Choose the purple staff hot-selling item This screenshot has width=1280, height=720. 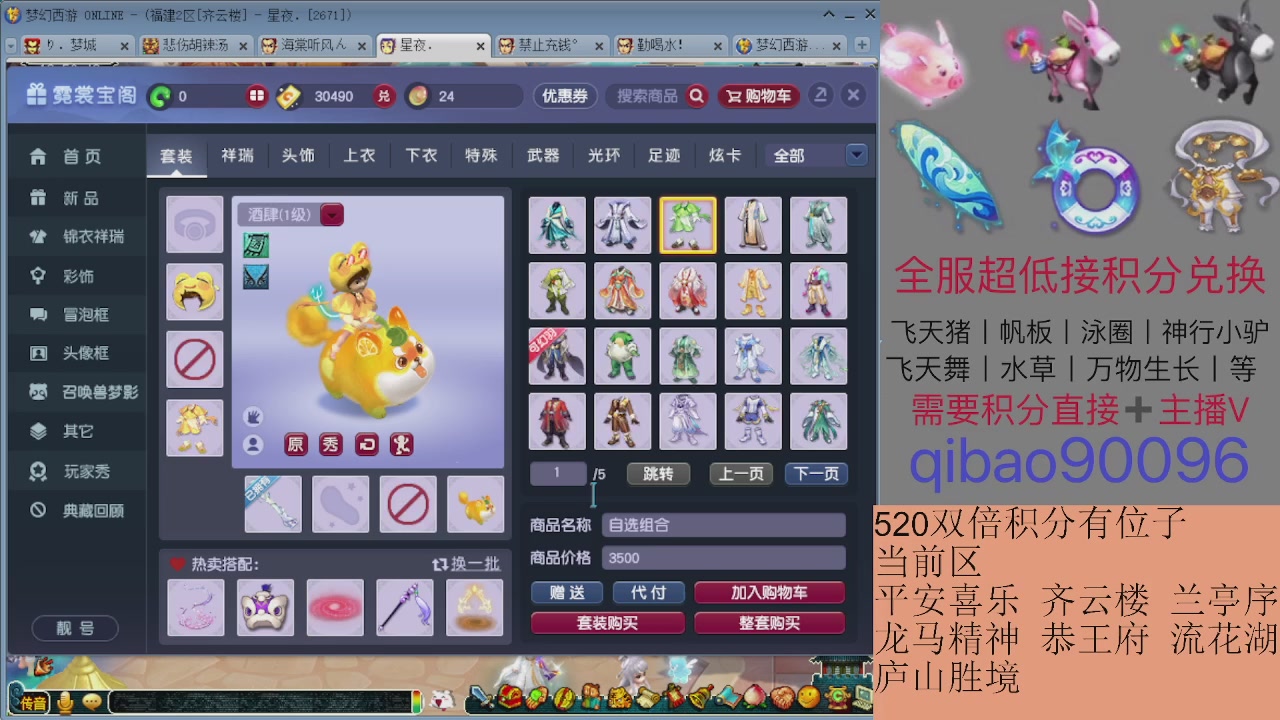[x=405, y=607]
